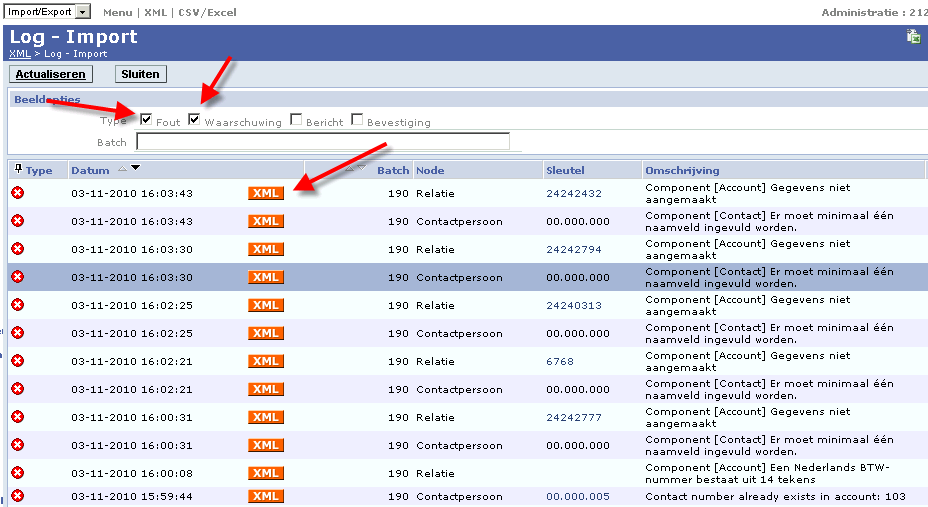Click the Sluiten button
928x507 pixels.
[x=140, y=74]
